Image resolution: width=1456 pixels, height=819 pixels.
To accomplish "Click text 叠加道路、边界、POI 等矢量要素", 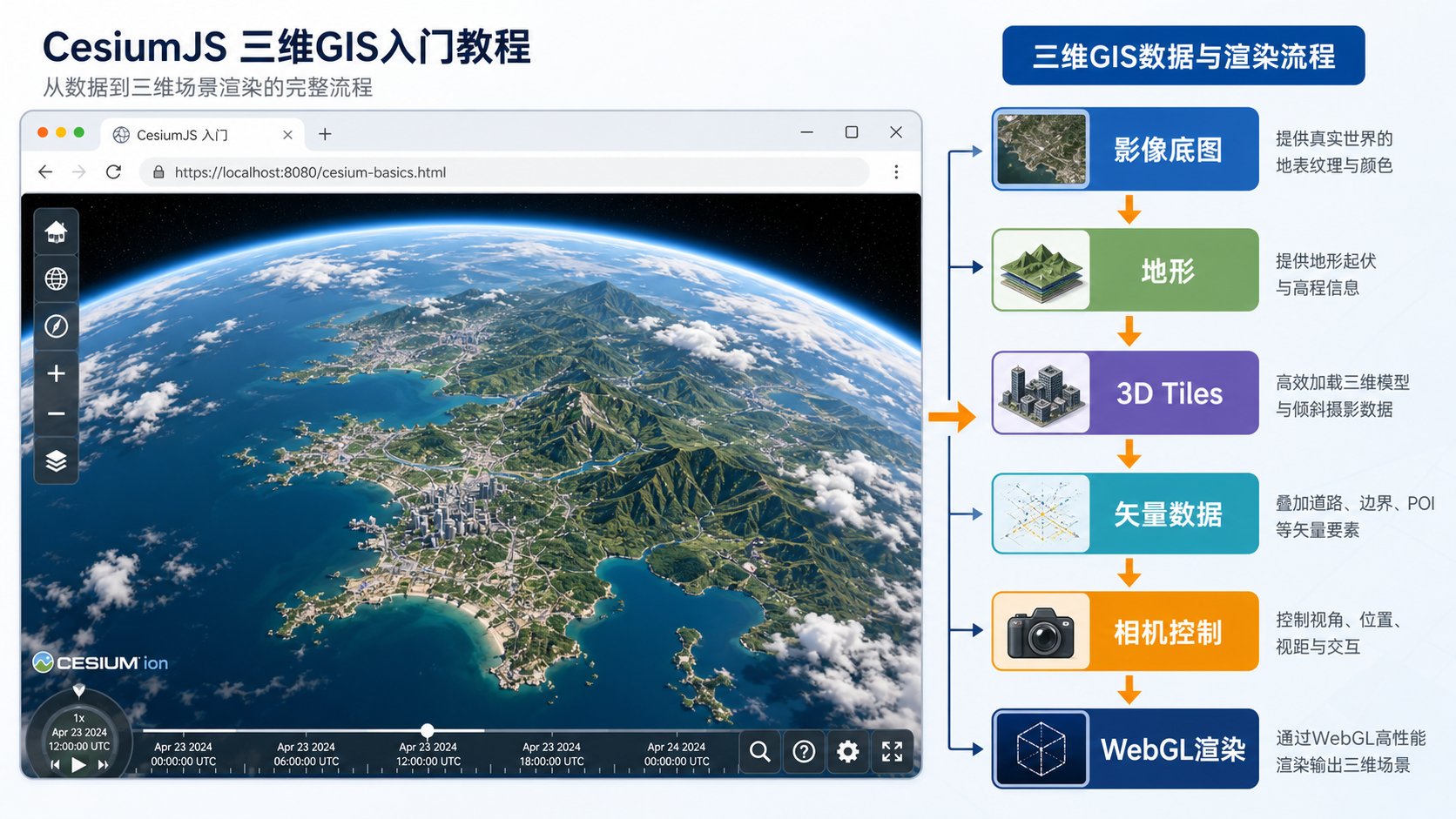I will [x=1355, y=516].
